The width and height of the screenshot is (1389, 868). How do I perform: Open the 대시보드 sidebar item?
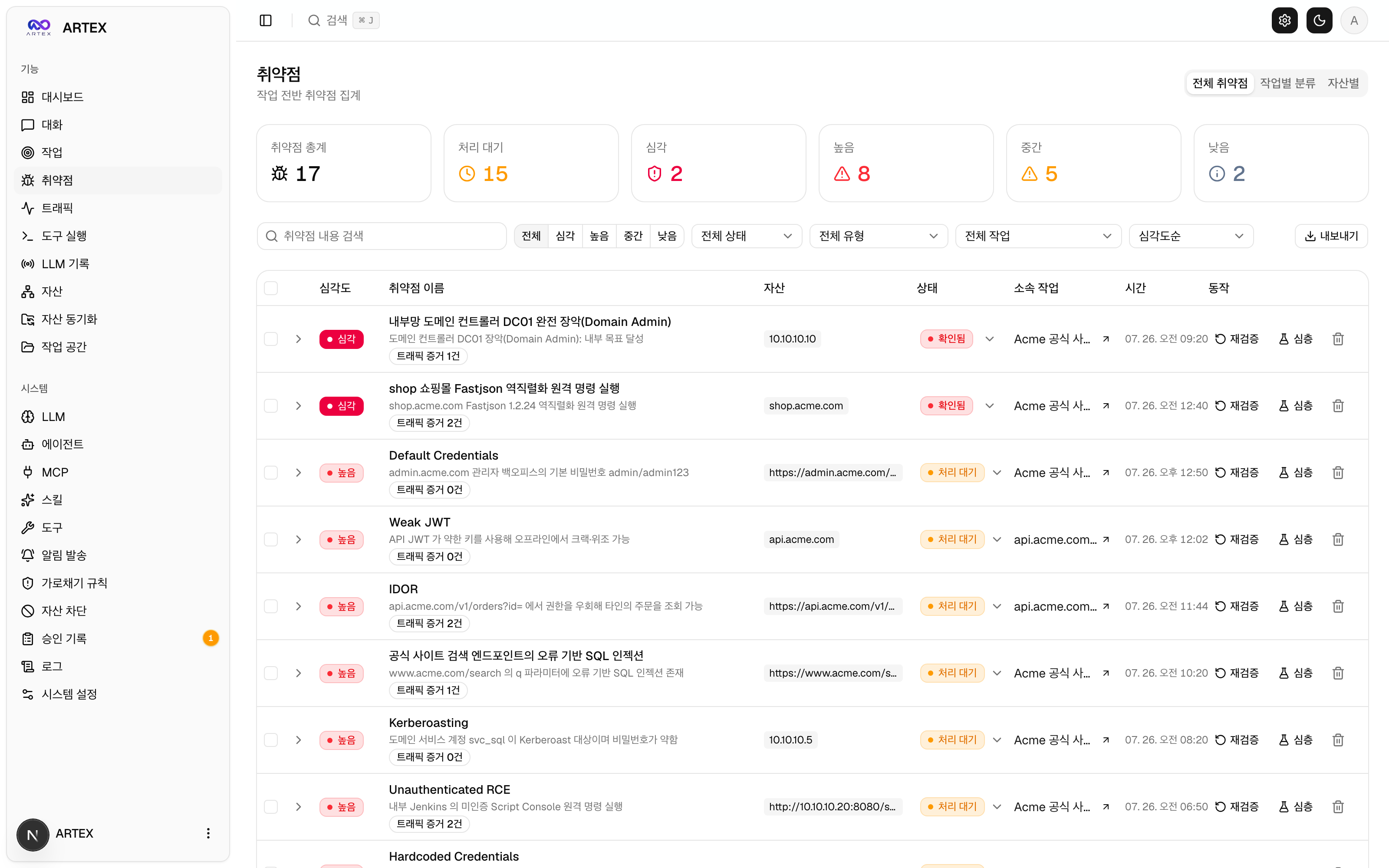(x=118, y=97)
